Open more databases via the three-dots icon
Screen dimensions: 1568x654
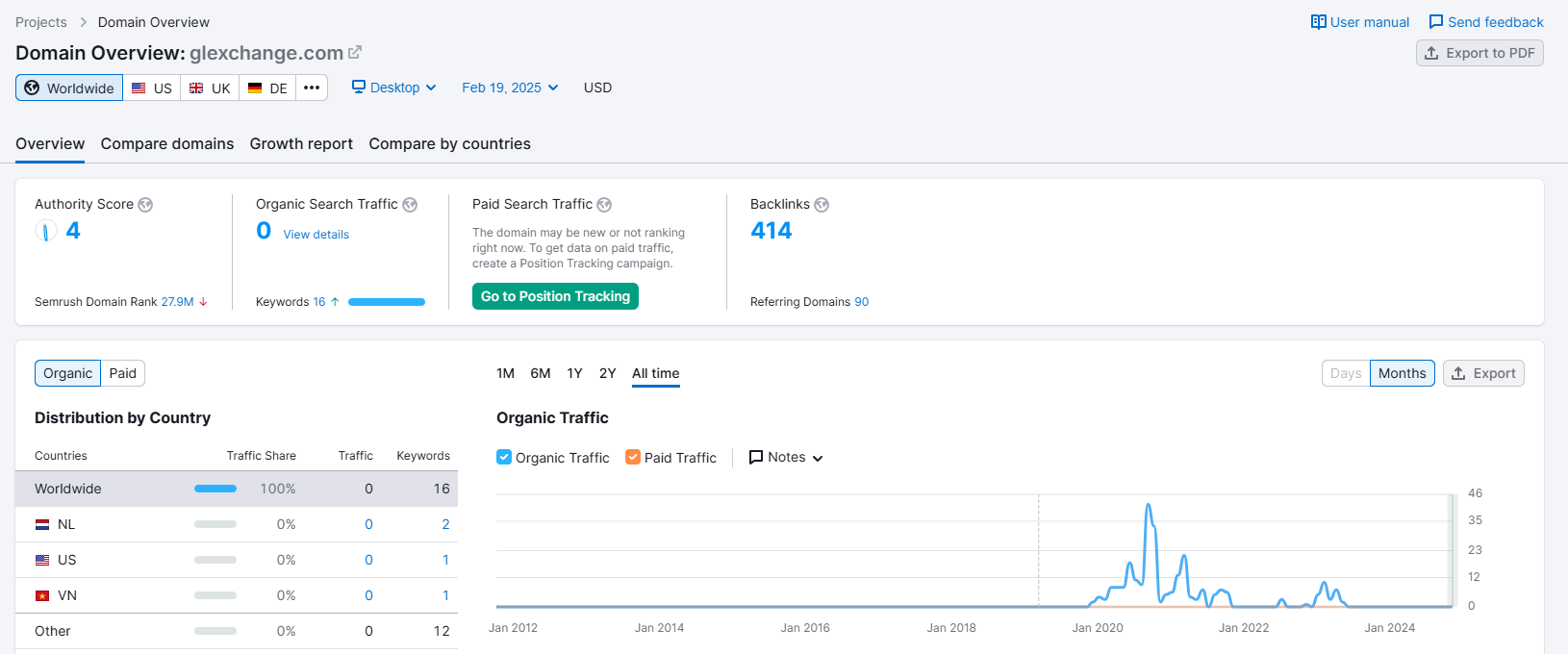tap(312, 88)
